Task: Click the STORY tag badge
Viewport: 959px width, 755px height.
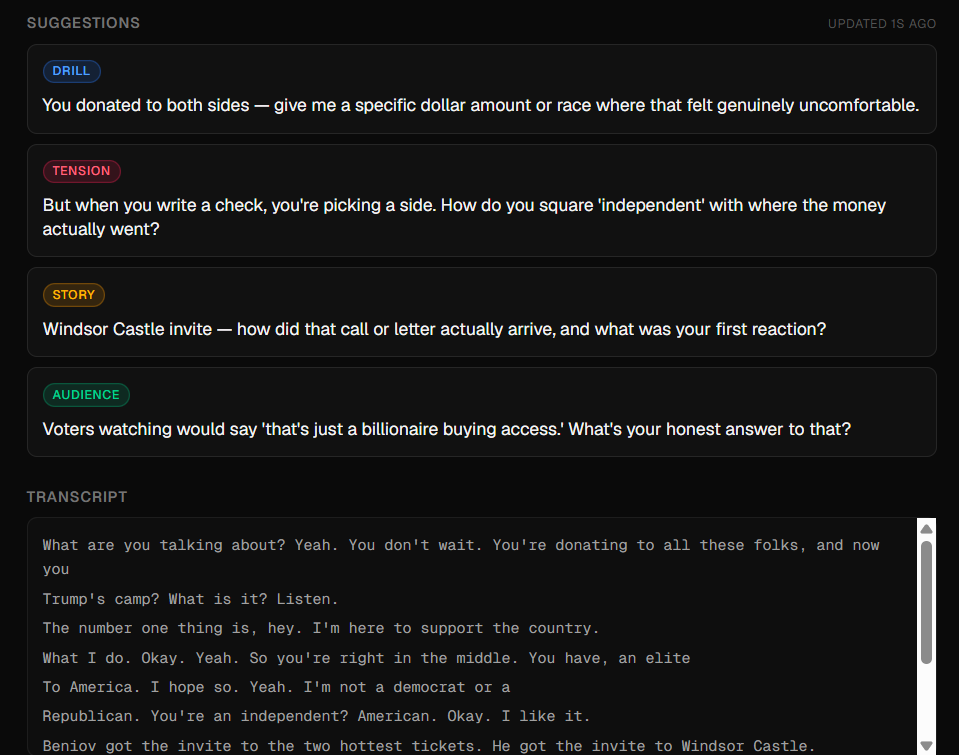Action: (x=73, y=295)
